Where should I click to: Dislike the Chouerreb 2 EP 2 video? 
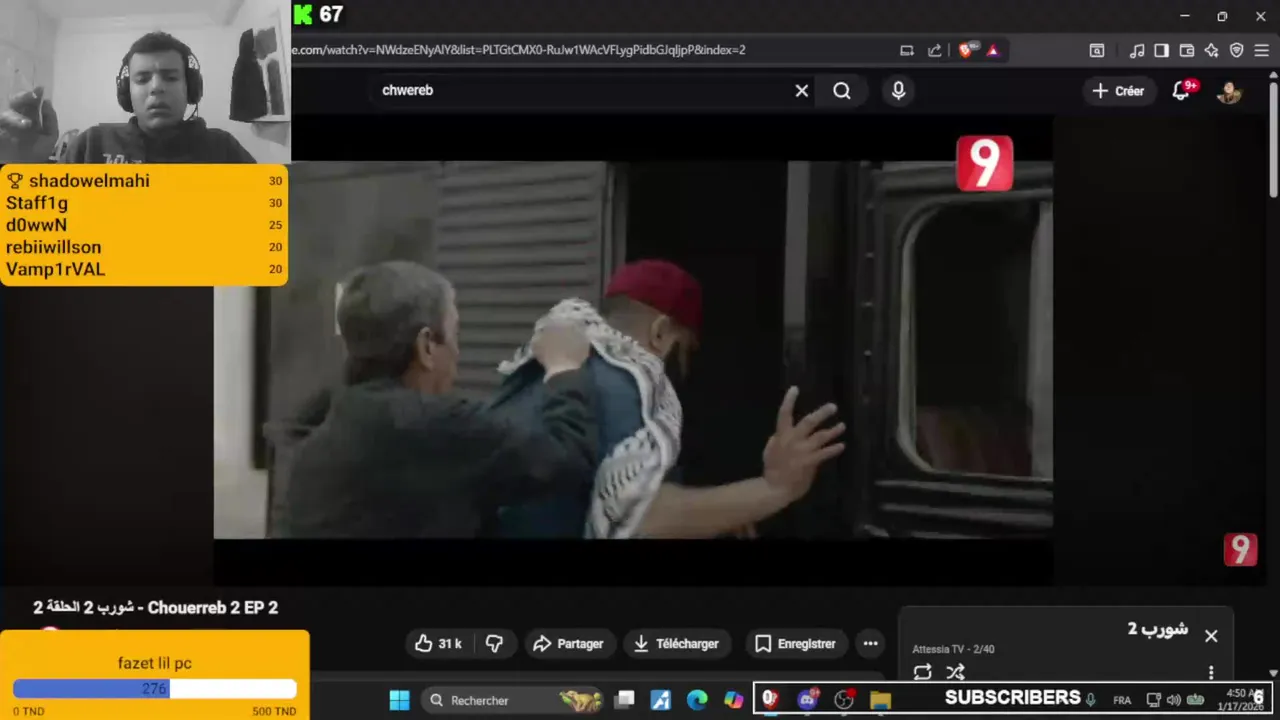[x=494, y=644]
